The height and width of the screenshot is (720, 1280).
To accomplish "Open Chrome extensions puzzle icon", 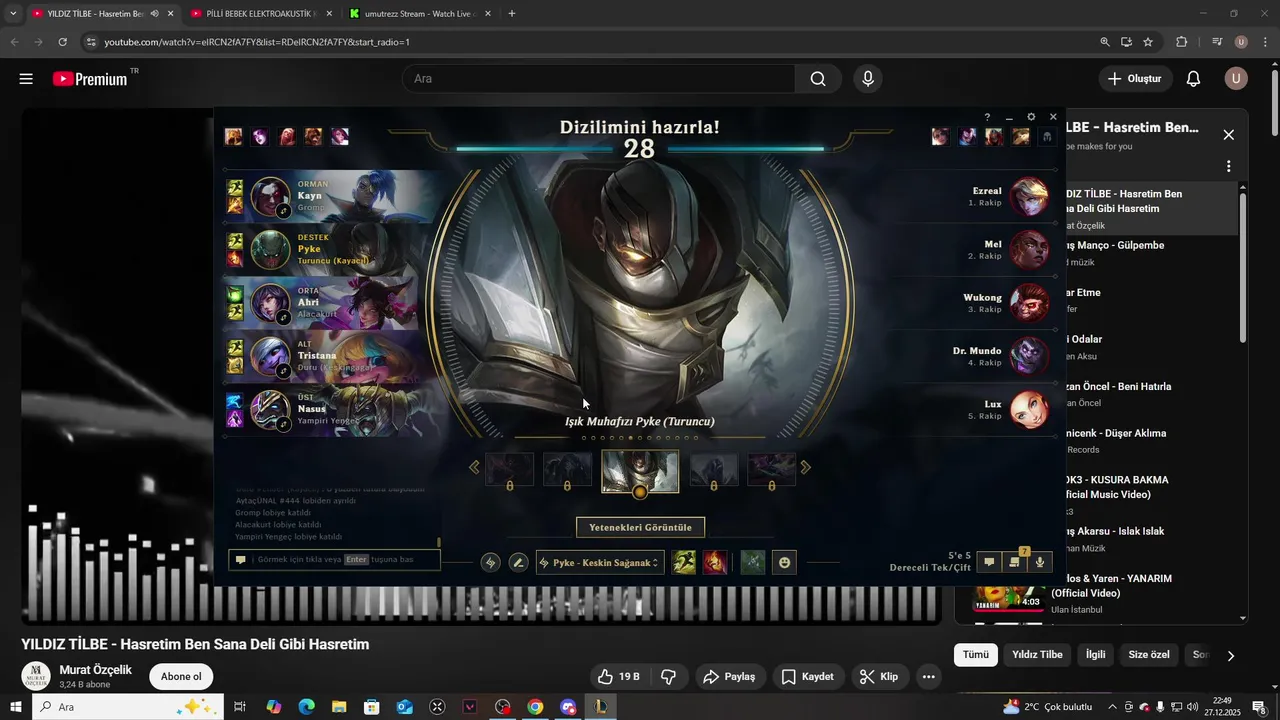I will tap(1182, 42).
